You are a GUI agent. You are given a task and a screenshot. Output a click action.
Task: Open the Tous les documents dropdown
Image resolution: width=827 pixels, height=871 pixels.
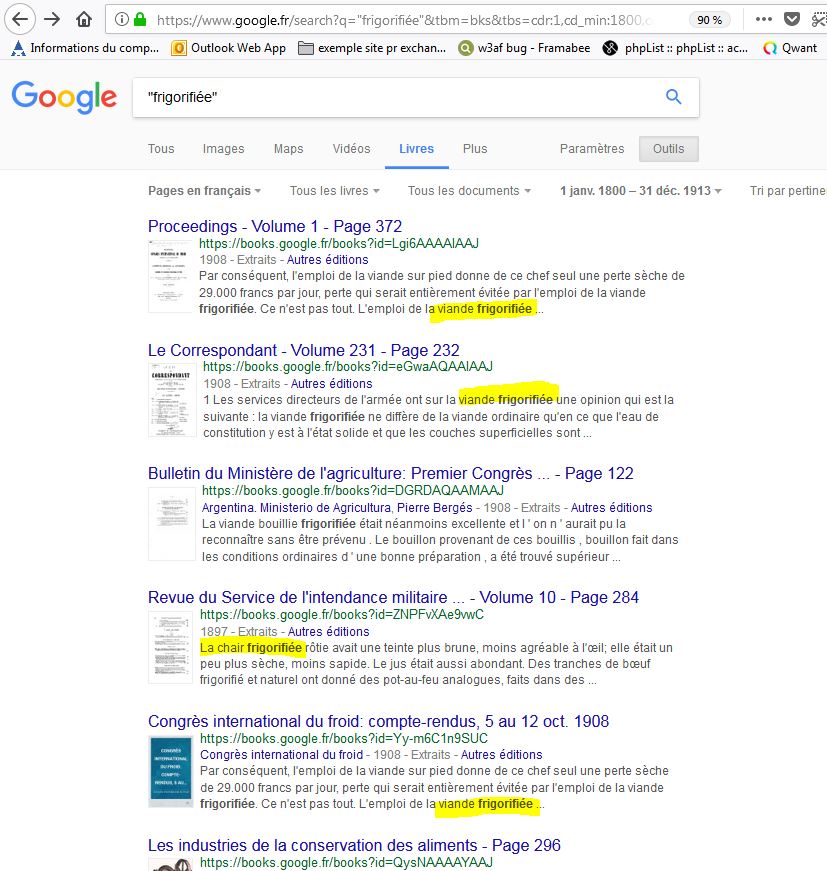coord(469,191)
